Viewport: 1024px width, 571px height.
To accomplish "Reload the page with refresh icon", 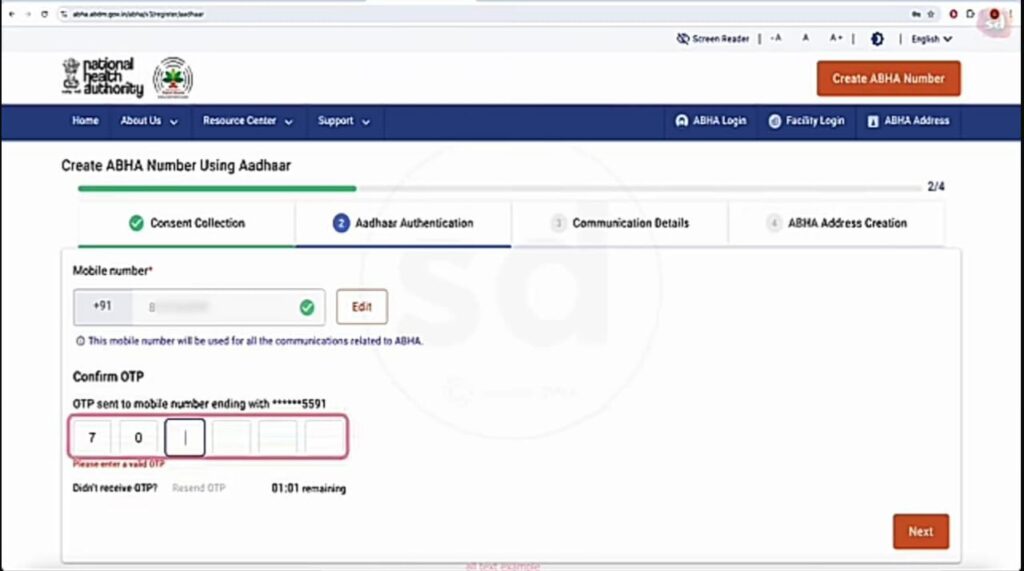I will tap(44, 14).
